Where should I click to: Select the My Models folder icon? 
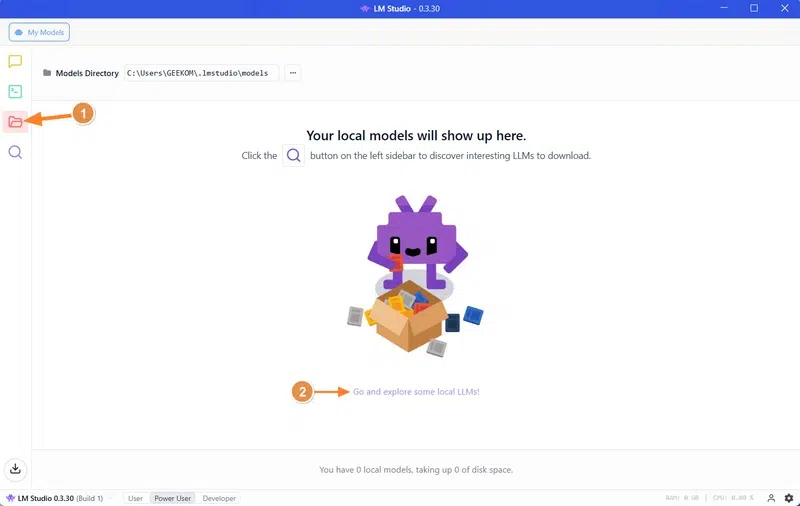pyautogui.click(x=15, y=121)
